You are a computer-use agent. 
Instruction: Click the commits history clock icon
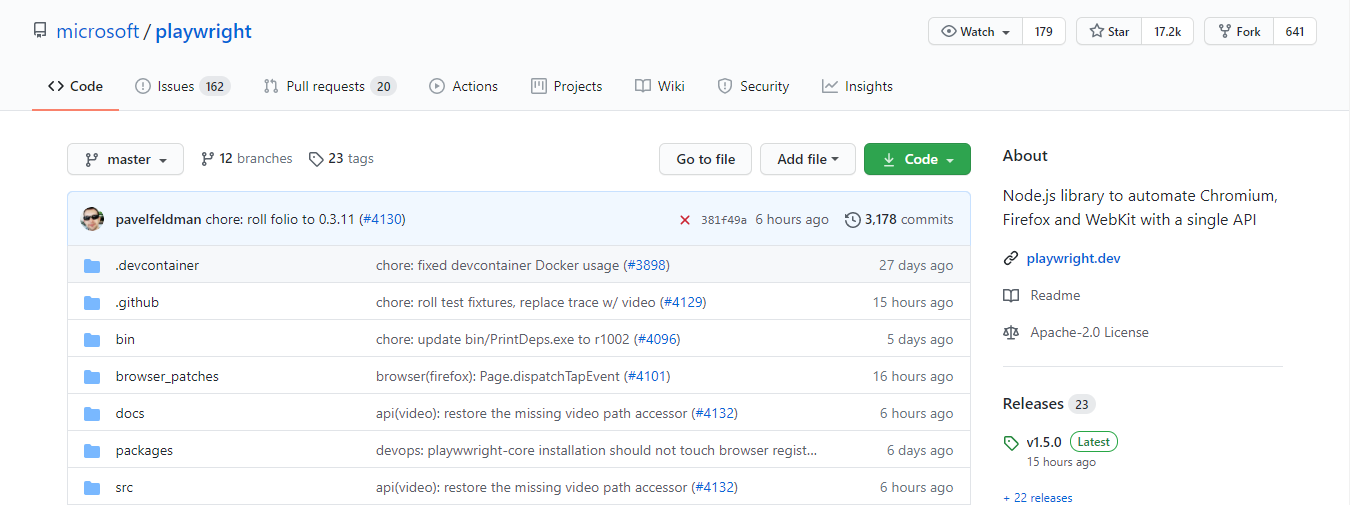point(852,220)
